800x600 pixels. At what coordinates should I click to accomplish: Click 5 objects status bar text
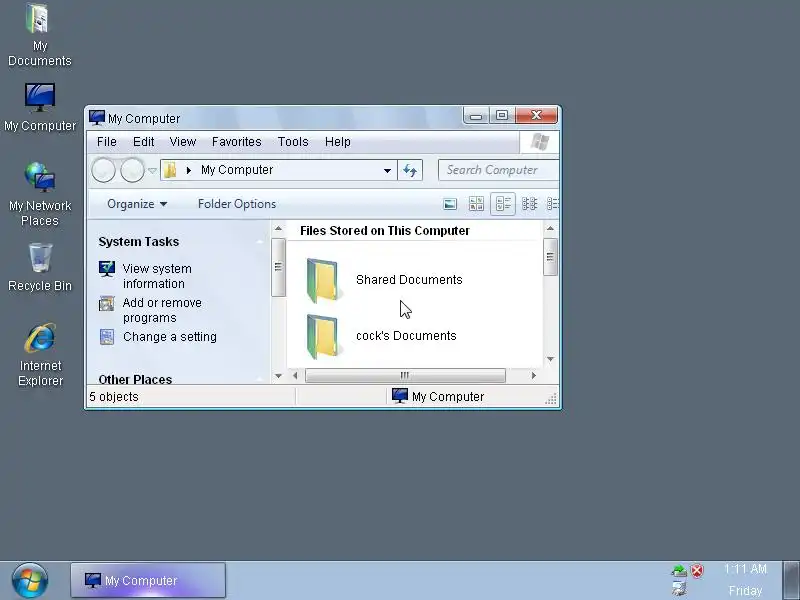coord(114,396)
